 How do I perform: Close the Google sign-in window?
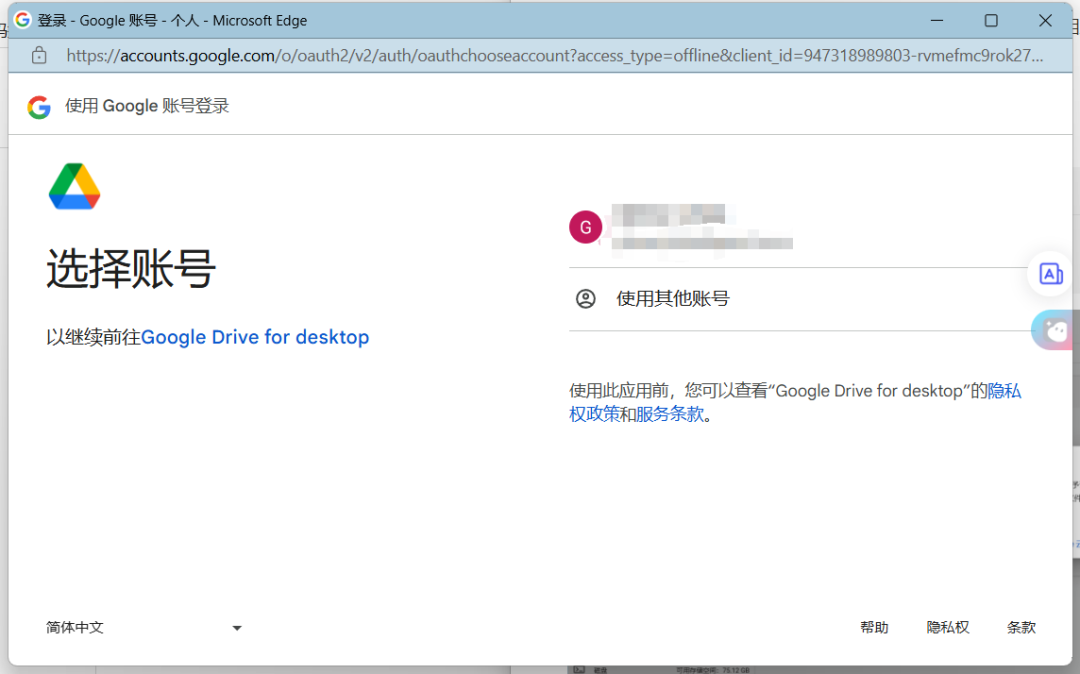click(x=1045, y=21)
